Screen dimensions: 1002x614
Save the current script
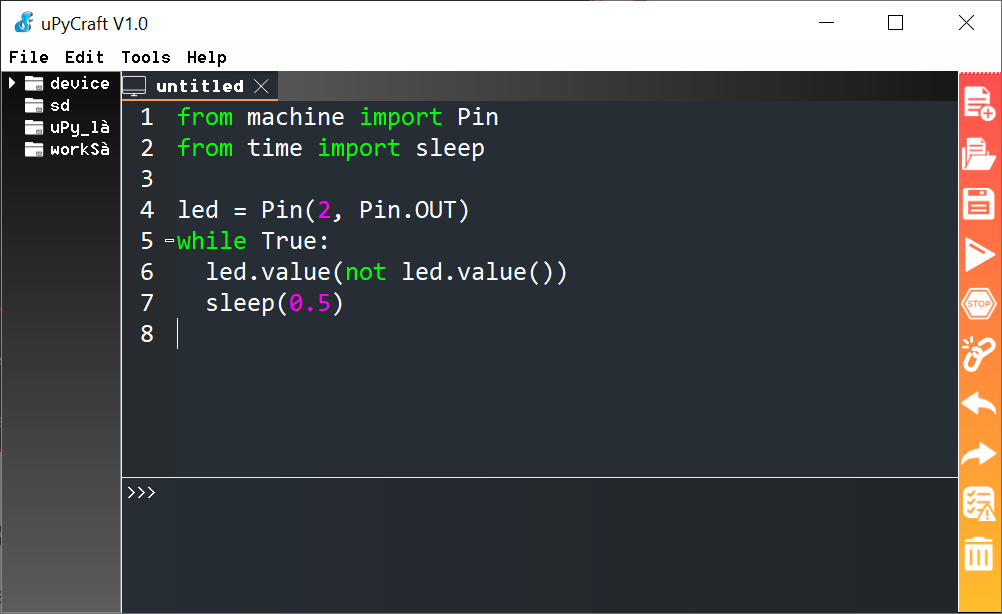point(978,204)
